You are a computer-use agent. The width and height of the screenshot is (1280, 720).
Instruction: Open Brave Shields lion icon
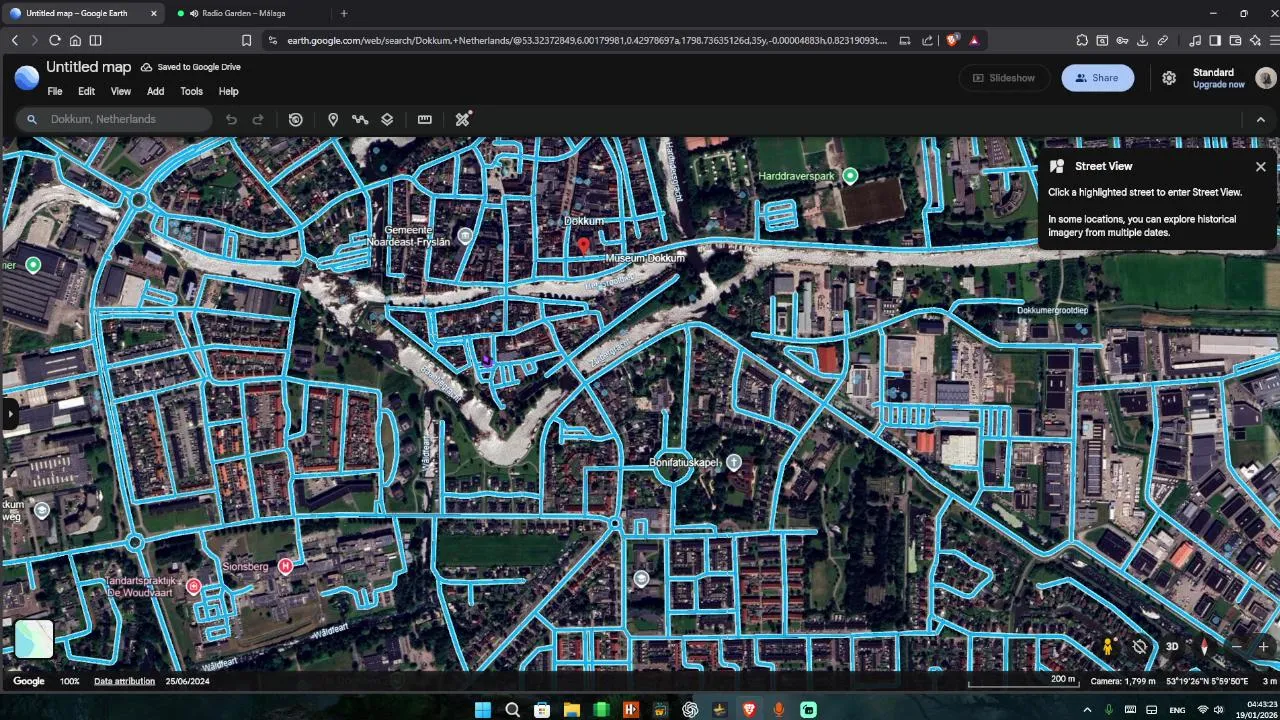click(x=952, y=40)
